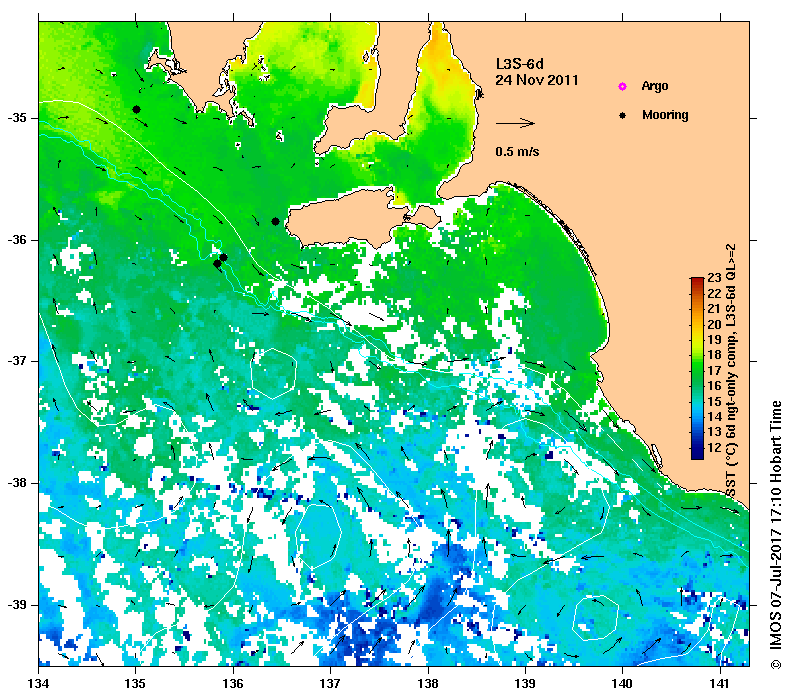Screen dimensions: 791x700
Task: Click latitude axis label -36
Action: pyautogui.click(x=17, y=240)
